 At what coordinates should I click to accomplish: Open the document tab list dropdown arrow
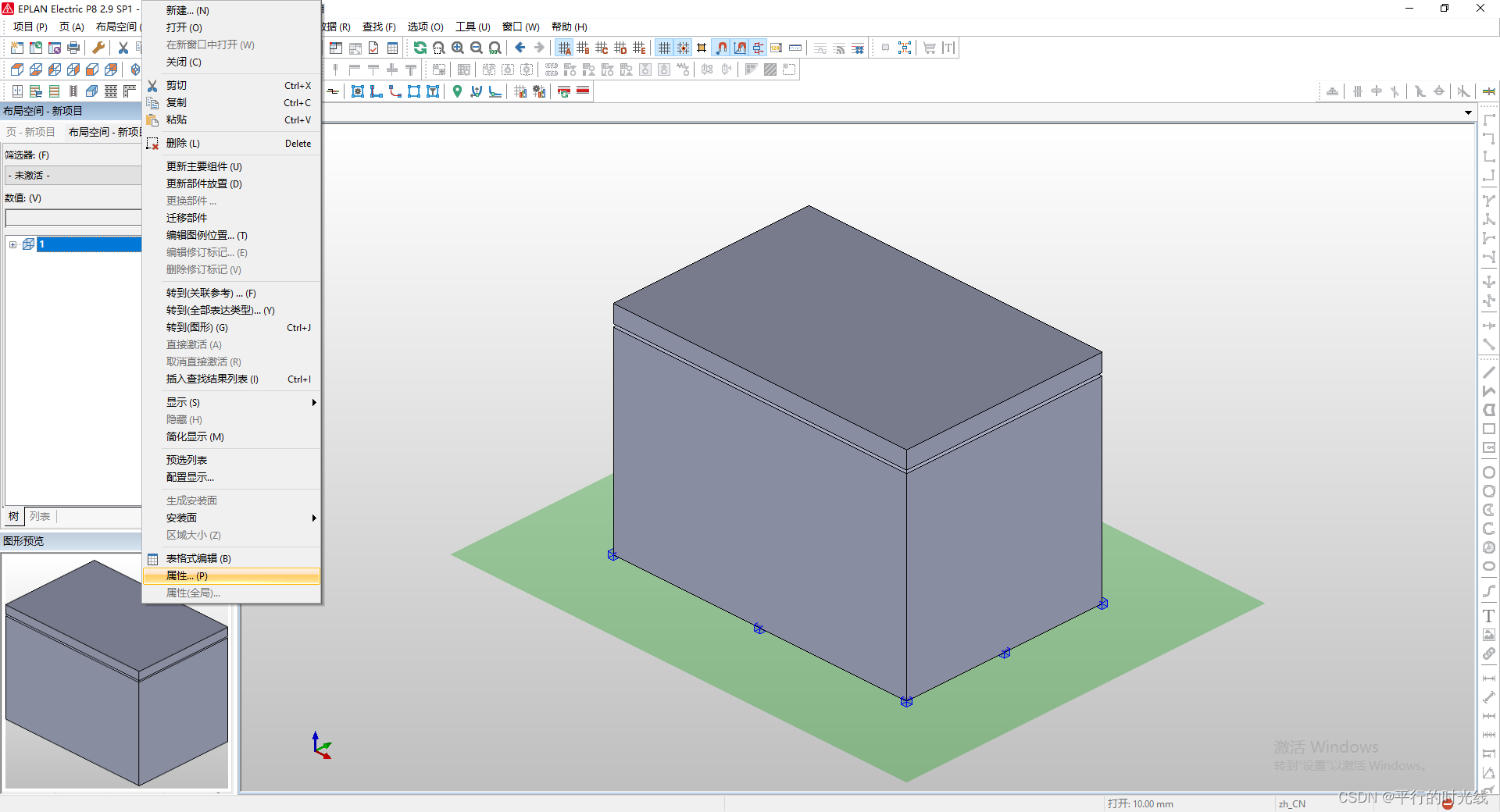click(1468, 112)
